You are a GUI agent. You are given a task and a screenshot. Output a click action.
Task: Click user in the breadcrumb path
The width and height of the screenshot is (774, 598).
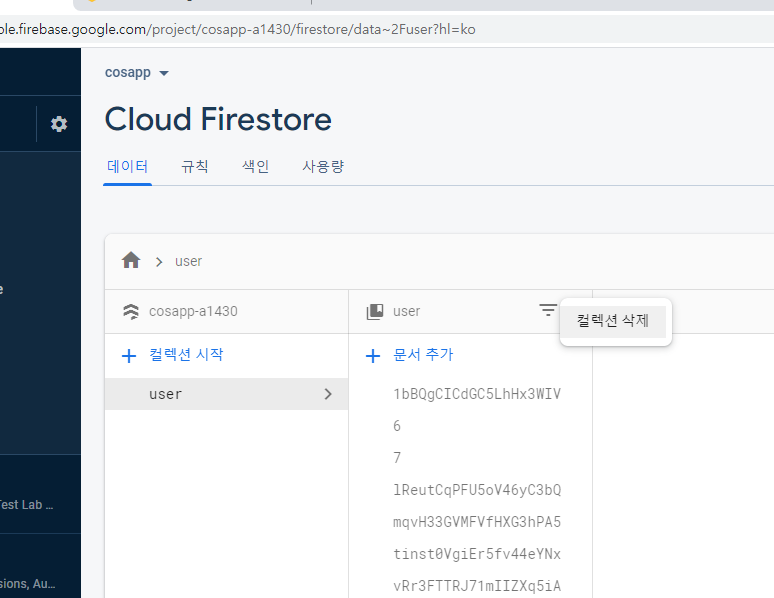[189, 261]
